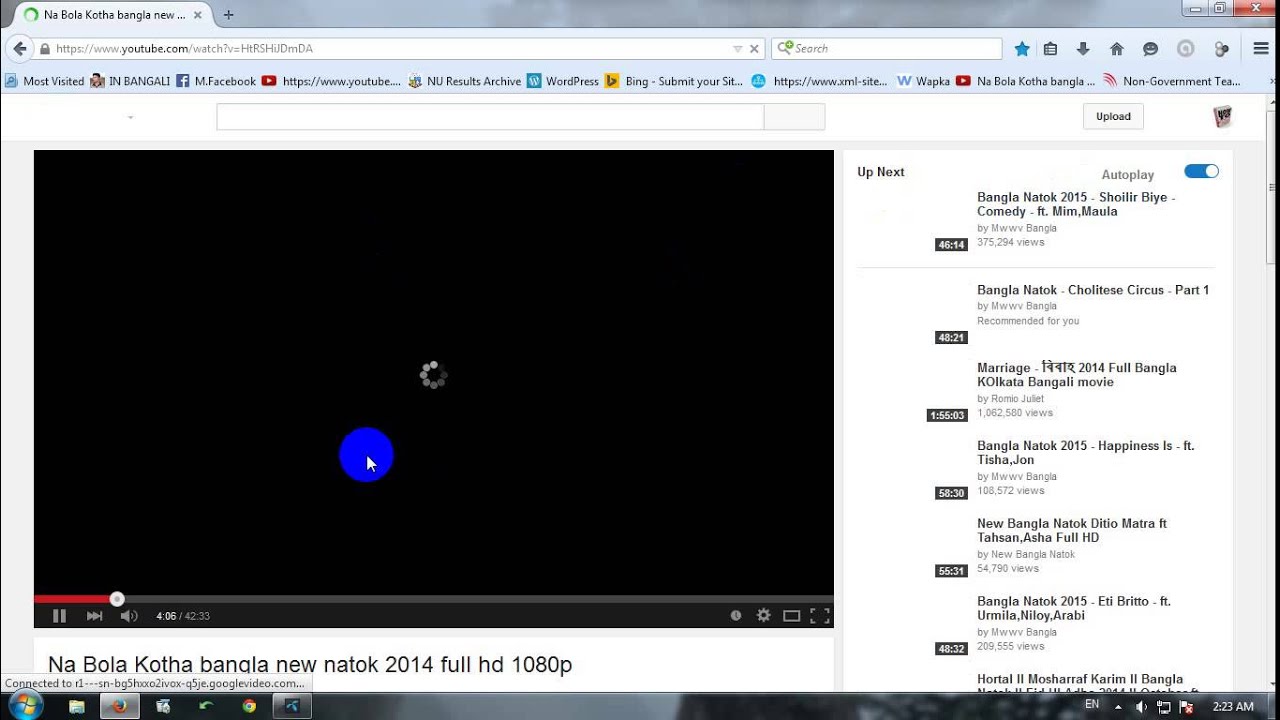
Task: Open Bangla Natok 2015 Happiness Is video
Action: tap(1085, 453)
